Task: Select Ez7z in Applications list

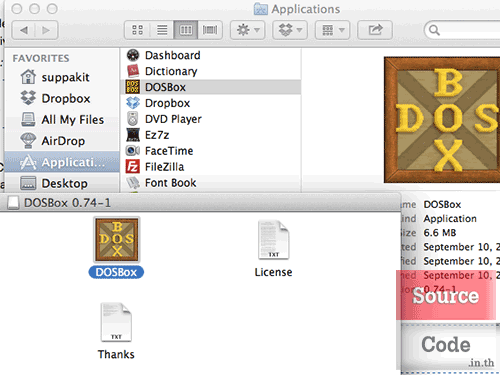Action: tap(211, 135)
